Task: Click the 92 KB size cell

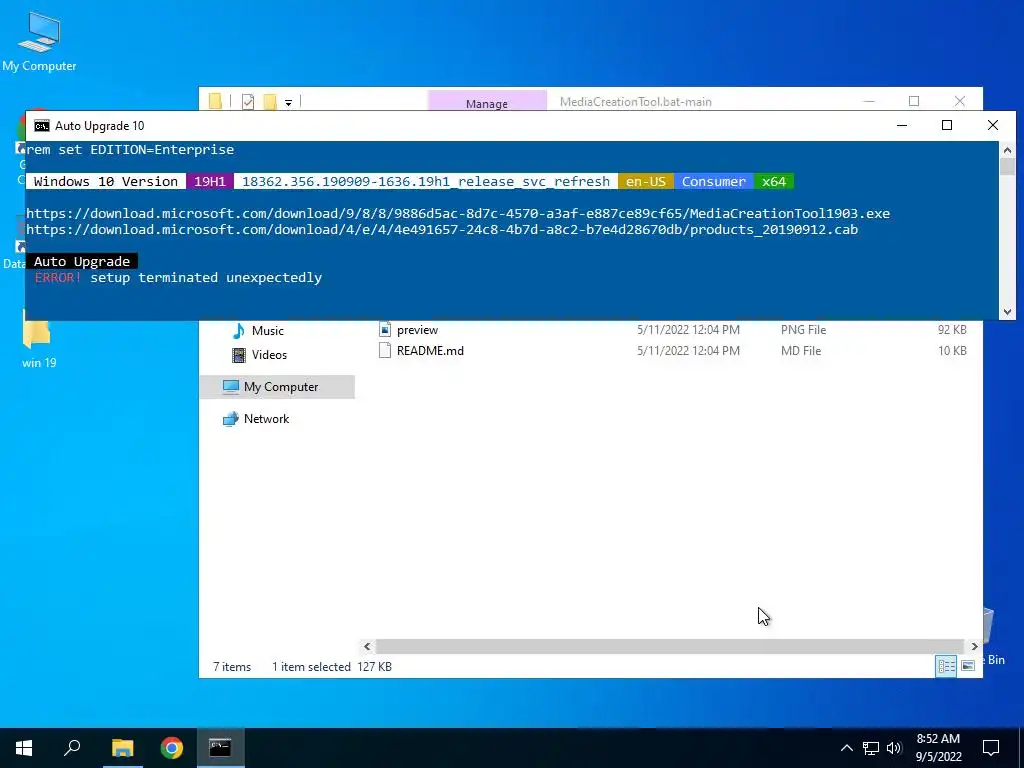Action: click(952, 330)
